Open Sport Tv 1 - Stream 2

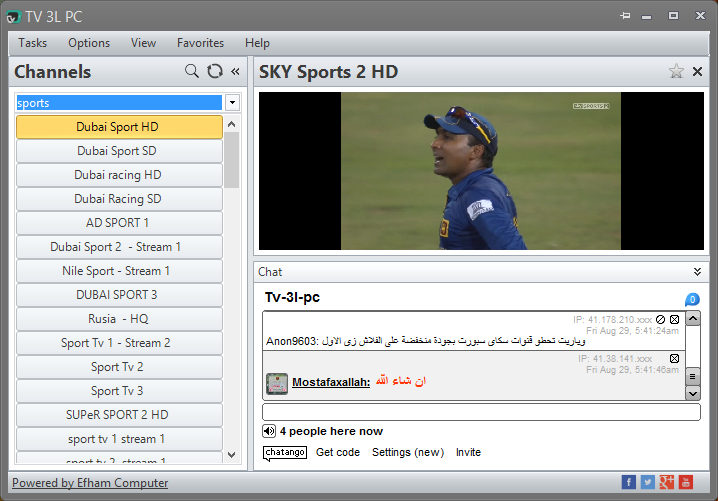(x=119, y=343)
